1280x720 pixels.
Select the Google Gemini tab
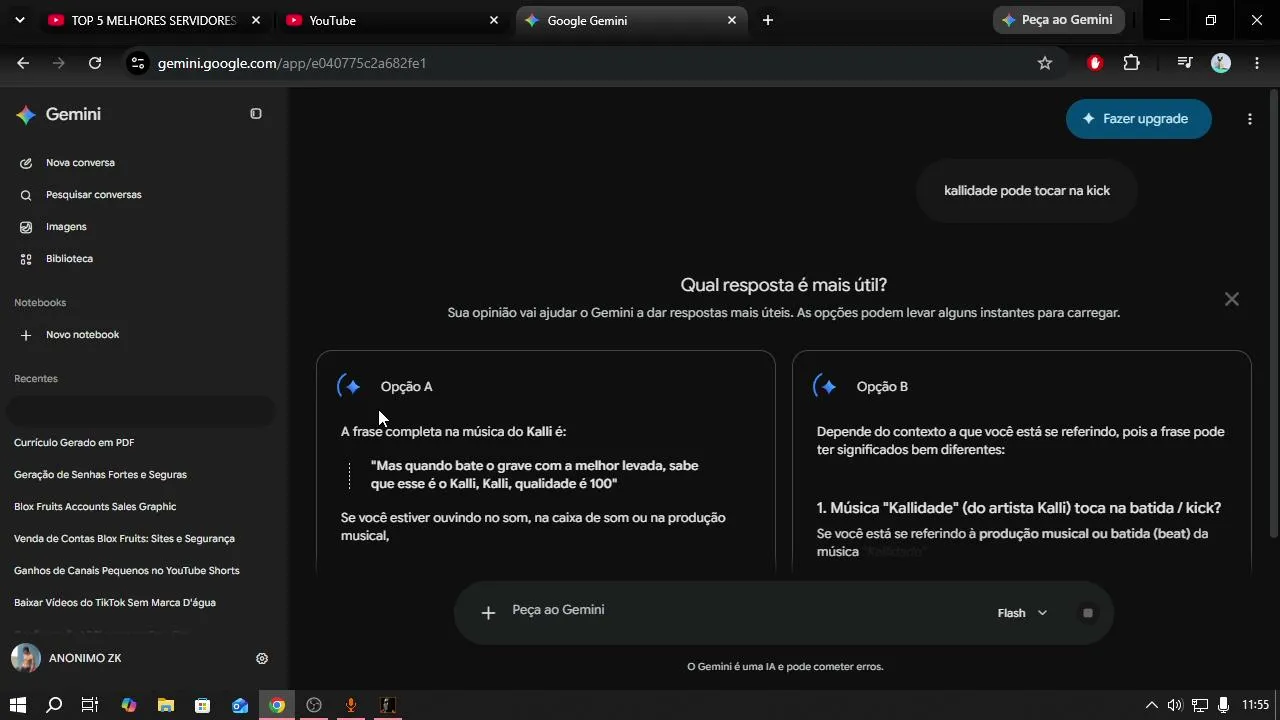pyautogui.click(x=631, y=20)
